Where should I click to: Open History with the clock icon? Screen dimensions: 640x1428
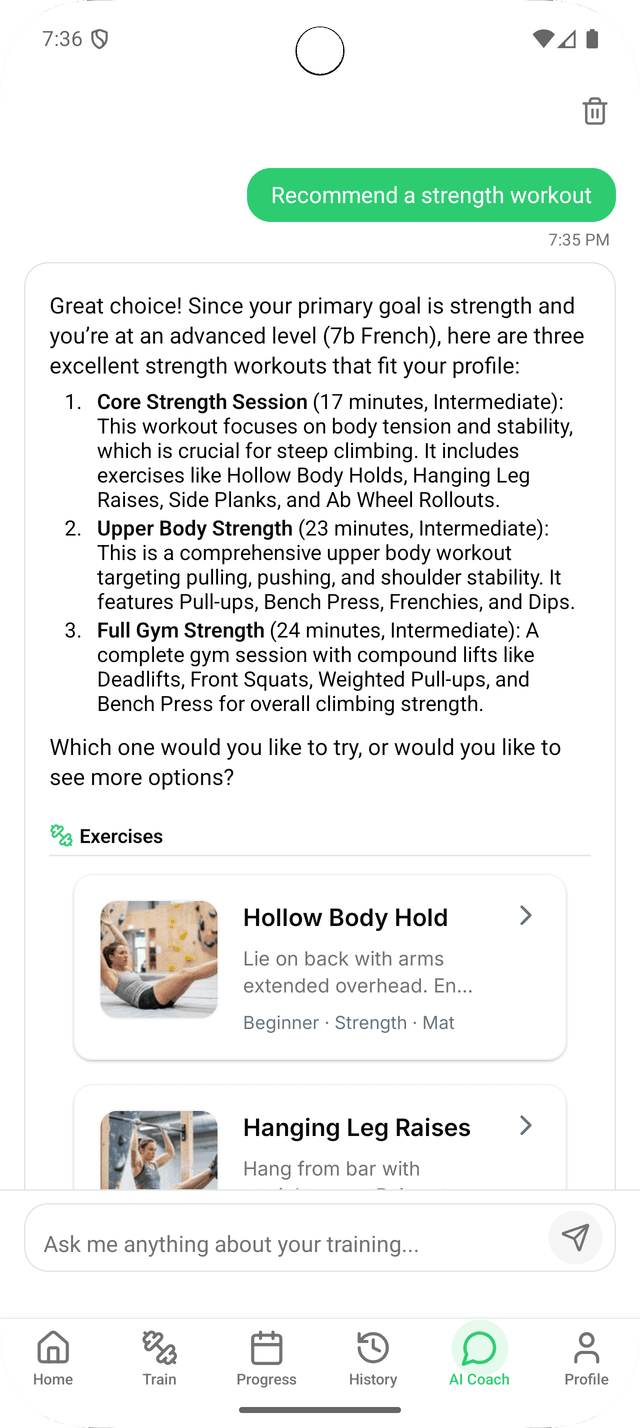372,1347
